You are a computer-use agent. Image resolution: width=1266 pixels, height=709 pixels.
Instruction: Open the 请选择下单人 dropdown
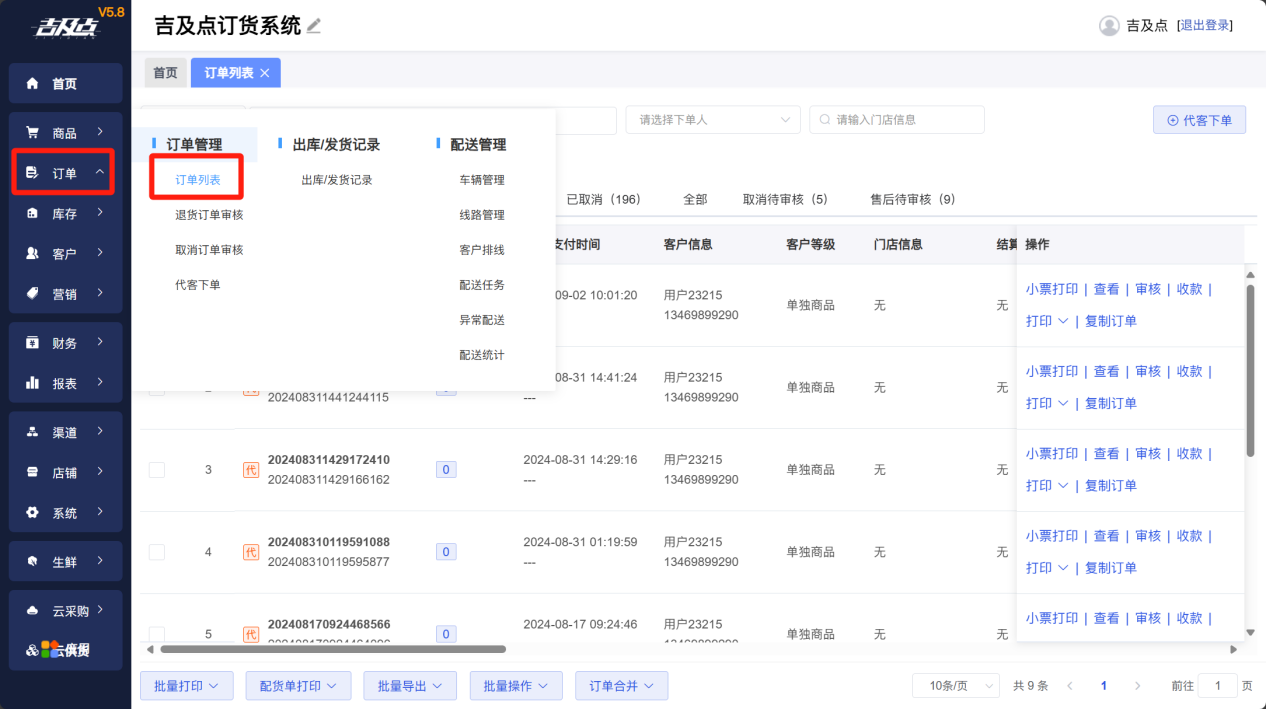[x=712, y=120]
